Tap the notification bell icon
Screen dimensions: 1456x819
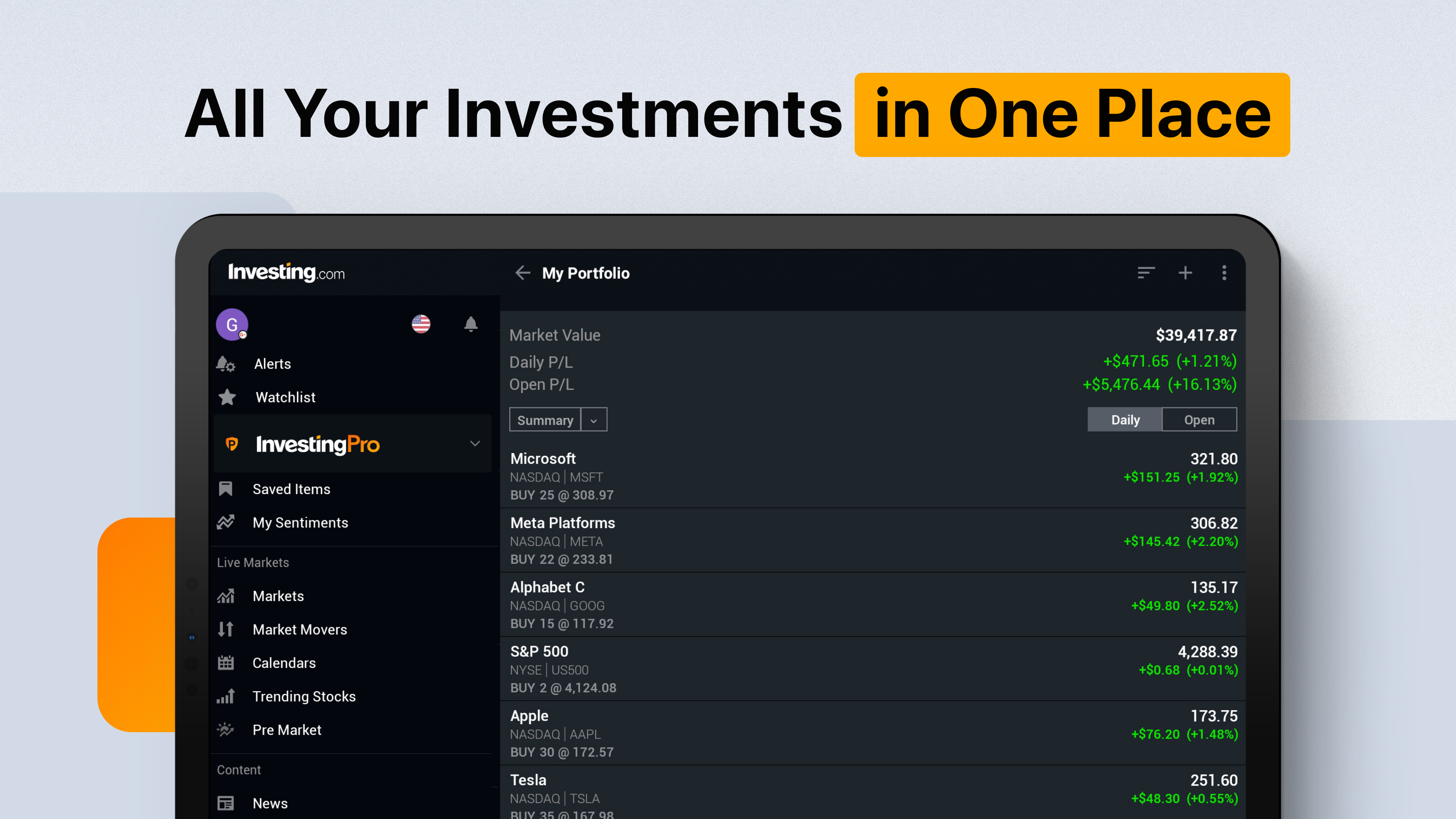tap(471, 324)
